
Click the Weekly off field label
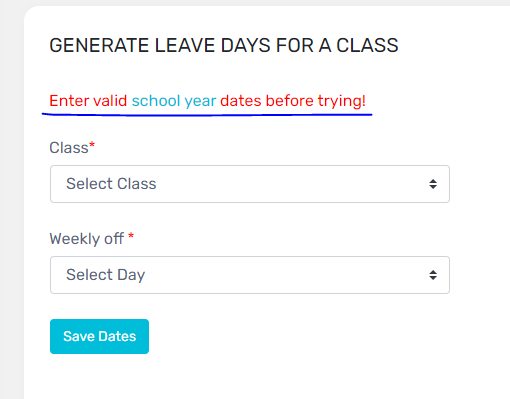pyautogui.click(x=87, y=239)
